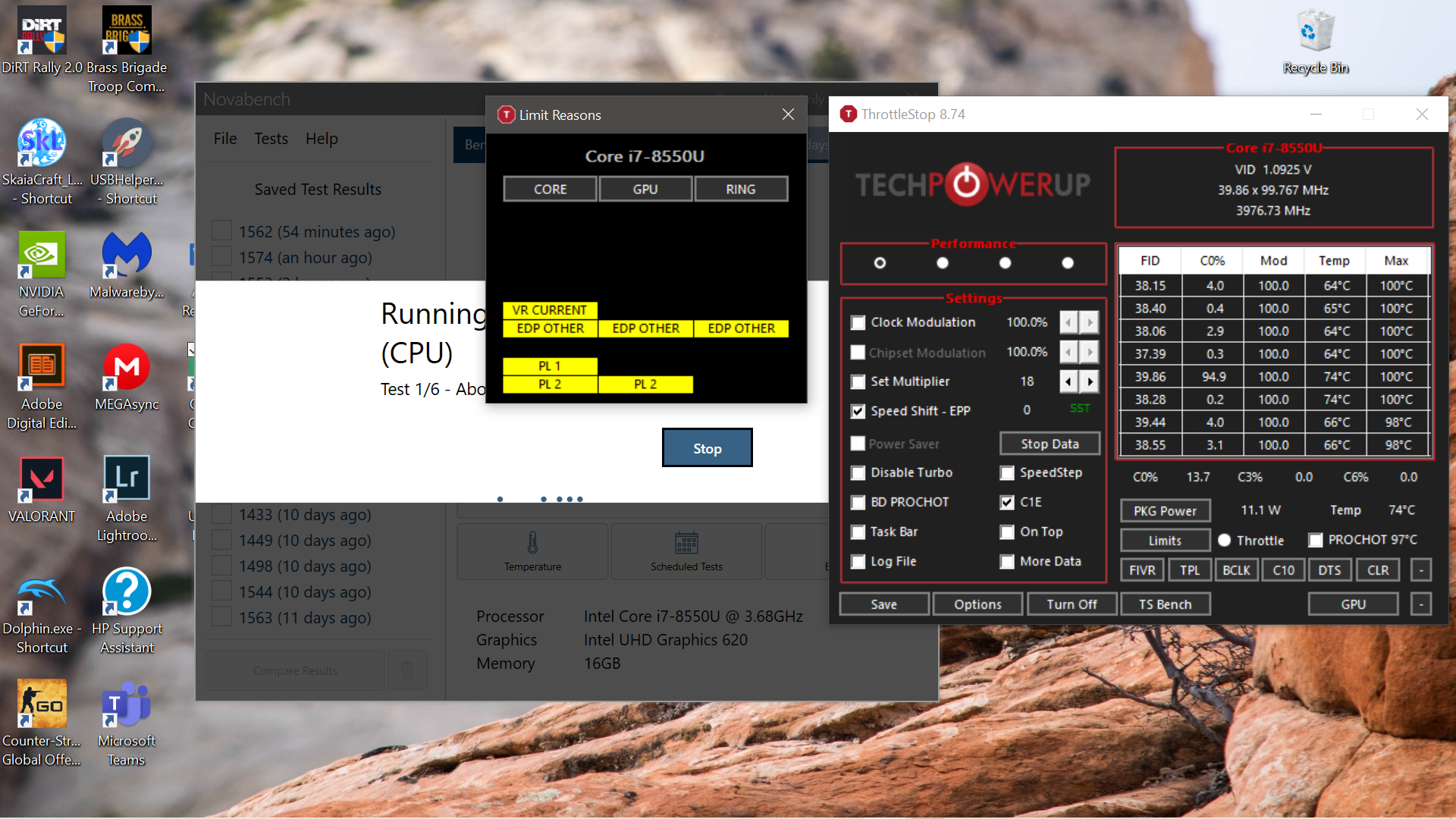Screen dimensions: 1456x819
Task: Click Scheduled Tests calendar icon in Novabench
Action: 686,543
